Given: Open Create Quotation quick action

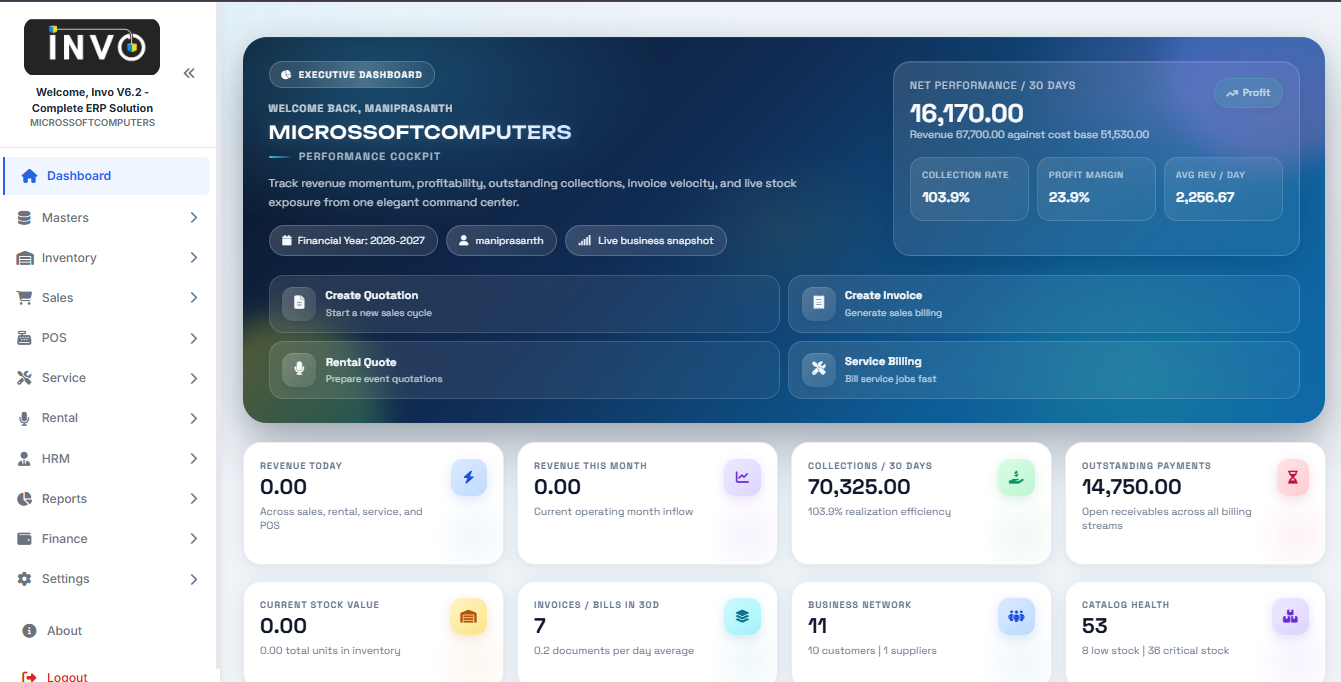Looking at the screenshot, I should coord(524,304).
